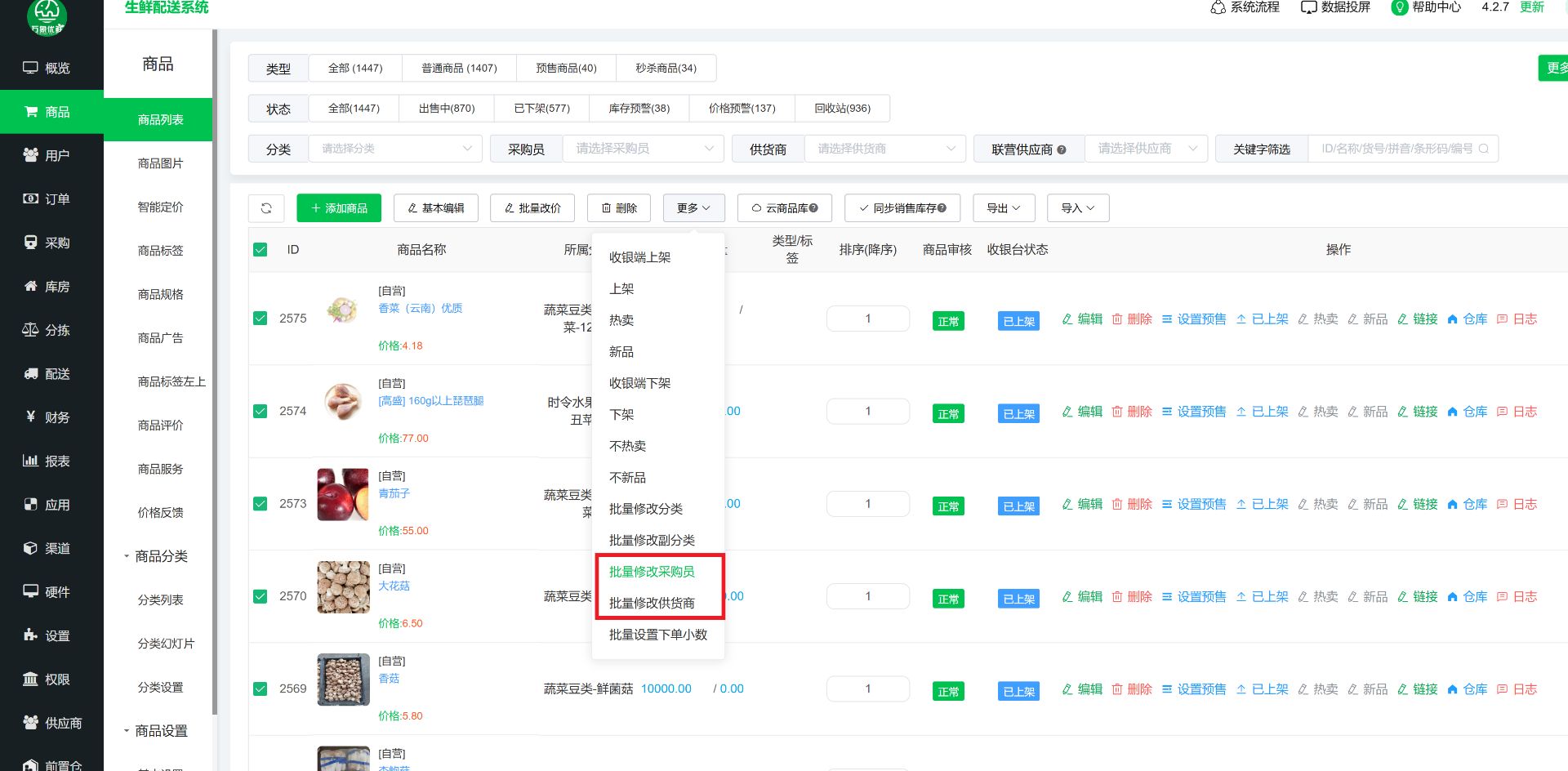Screen dimensions: 1568x771
Task: Open product link 香菜（云南）优质
Action: (421, 308)
